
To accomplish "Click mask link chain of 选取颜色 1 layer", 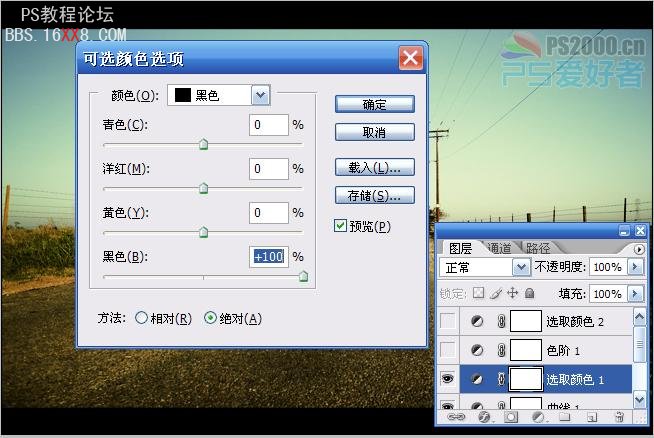I will click(x=501, y=379).
